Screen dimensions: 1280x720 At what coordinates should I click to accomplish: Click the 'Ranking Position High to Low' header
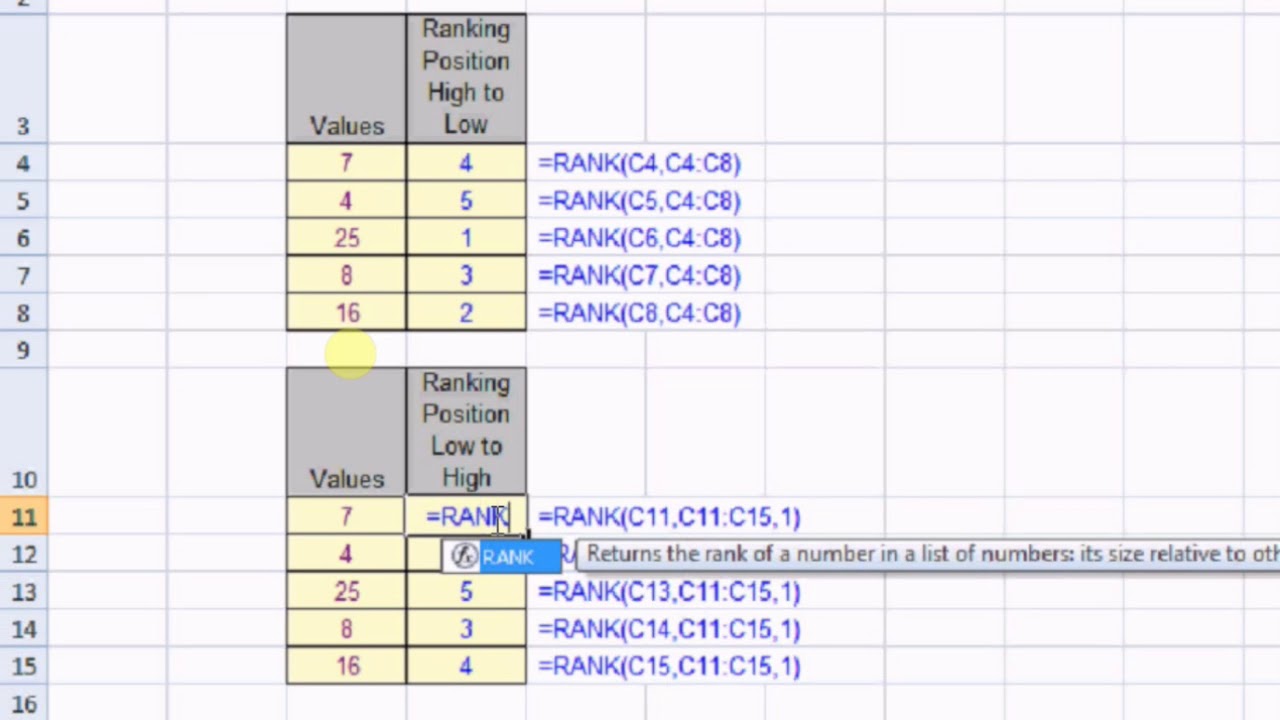[466, 79]
